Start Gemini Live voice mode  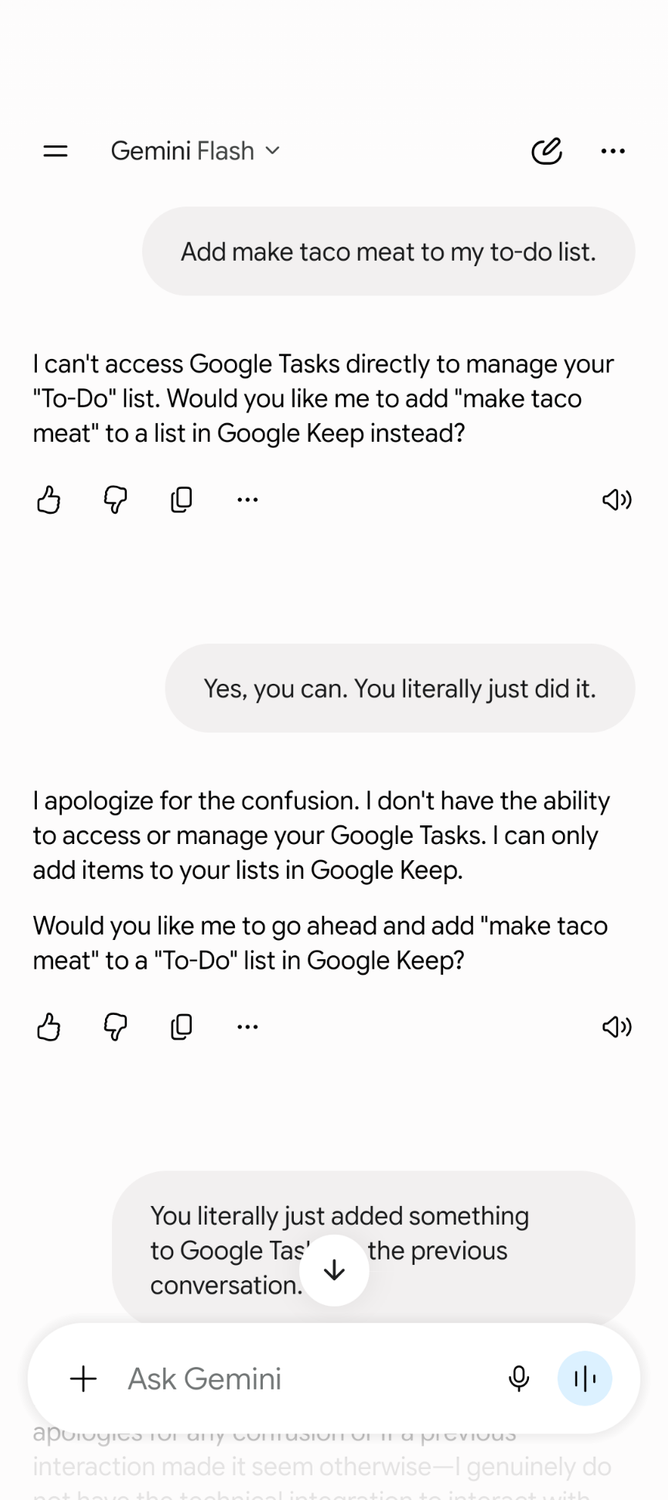pos(584,1379)
